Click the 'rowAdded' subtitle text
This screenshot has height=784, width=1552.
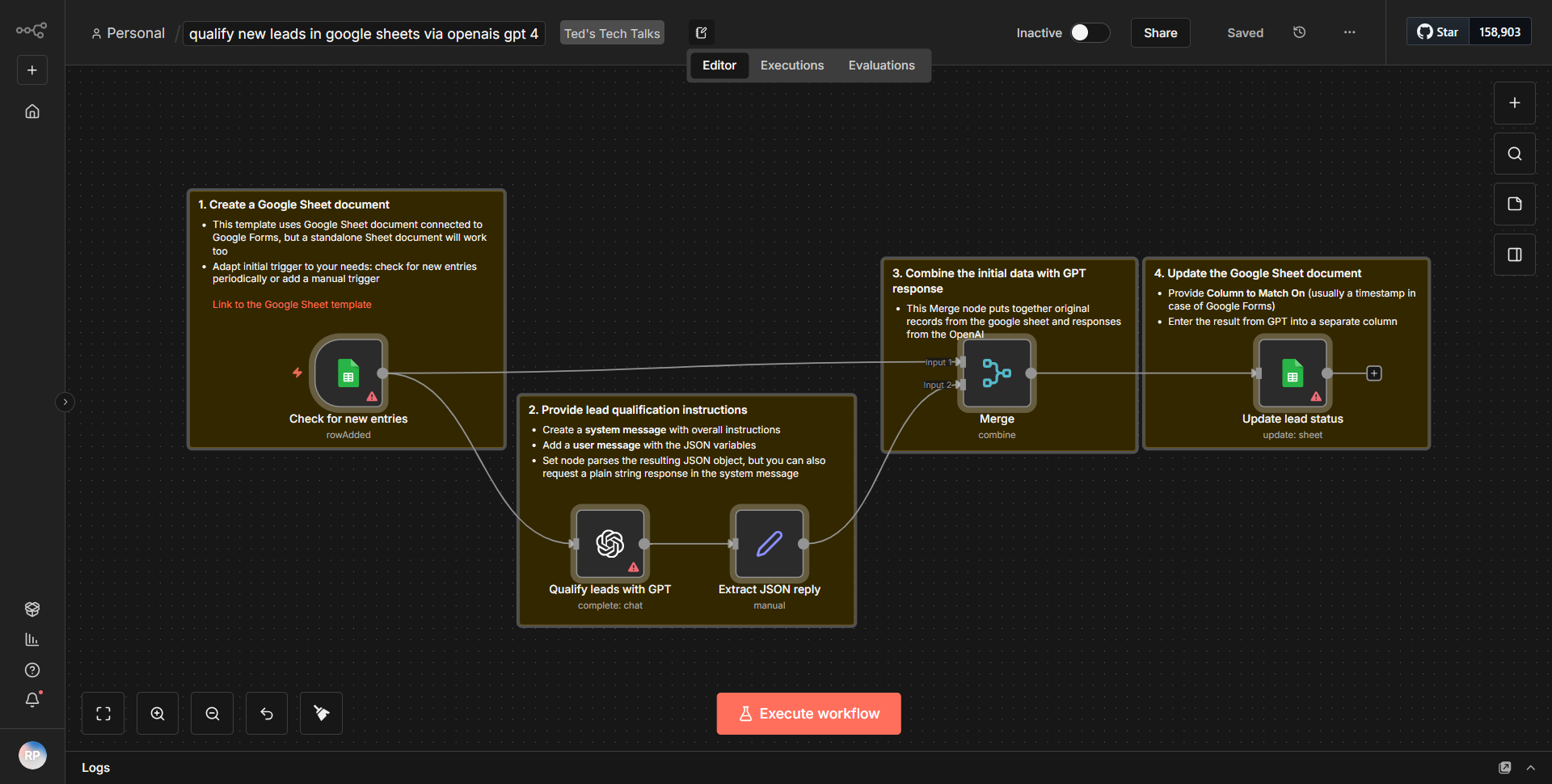[x=348, y=435]
